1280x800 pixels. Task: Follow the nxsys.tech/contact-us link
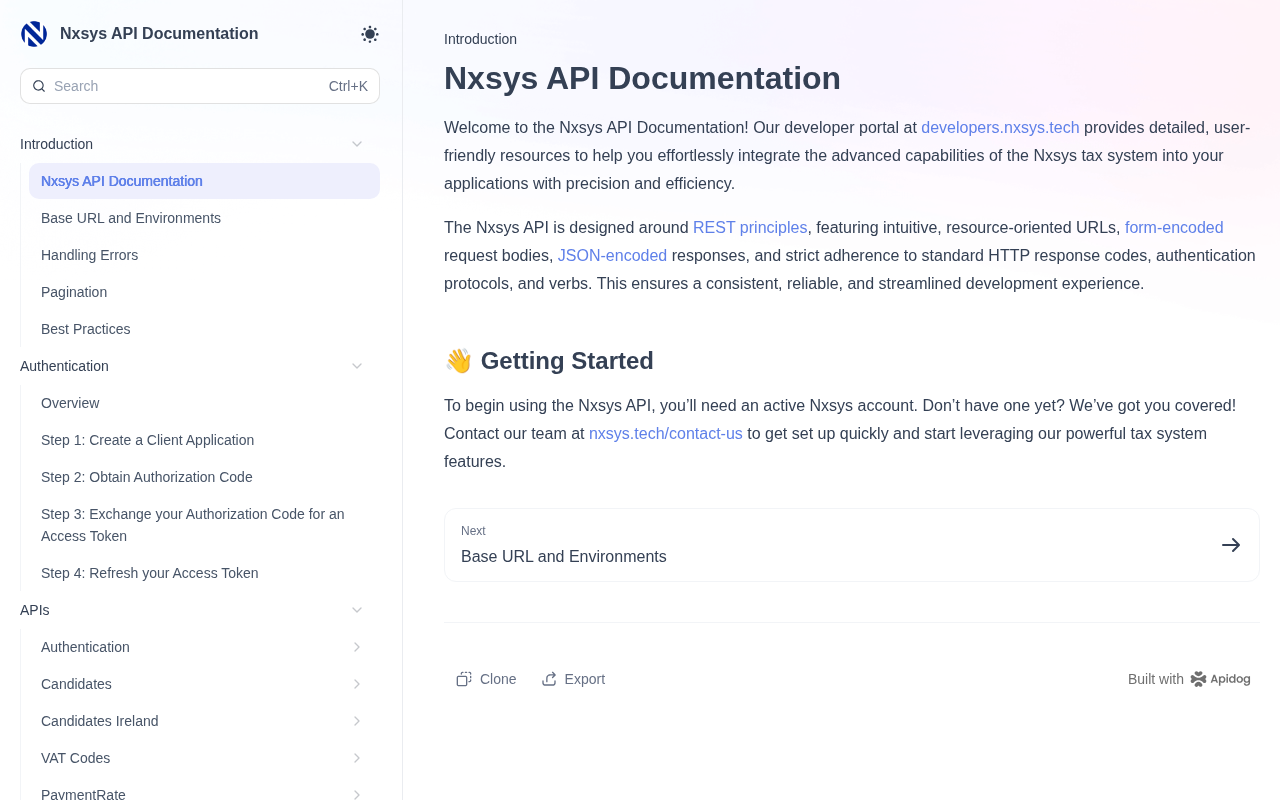(665, 434)
